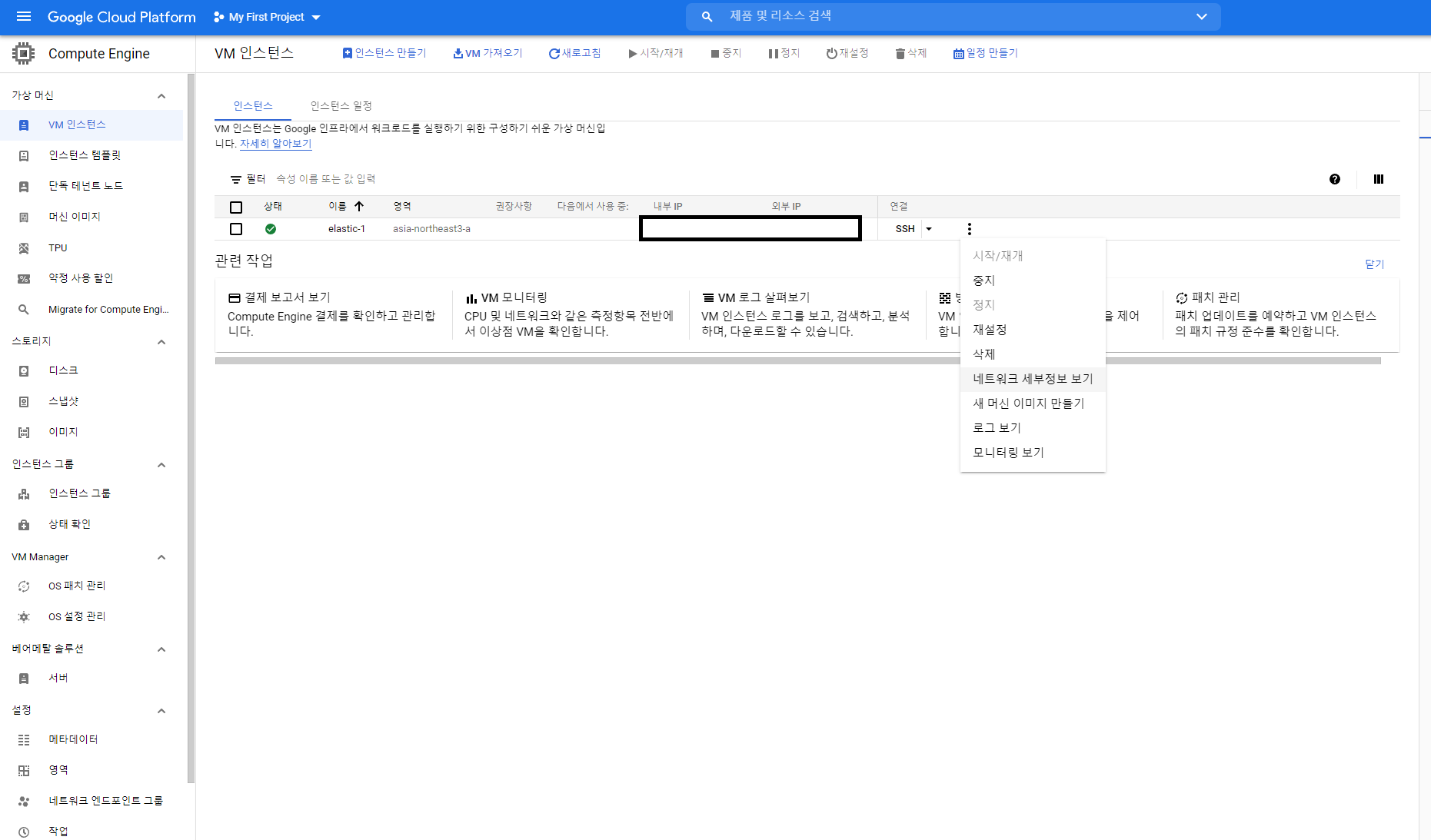The height and width of the screenshot is (840, 1431).
Task: Check the select-all instances checkbox
Action: coord(236,207)
